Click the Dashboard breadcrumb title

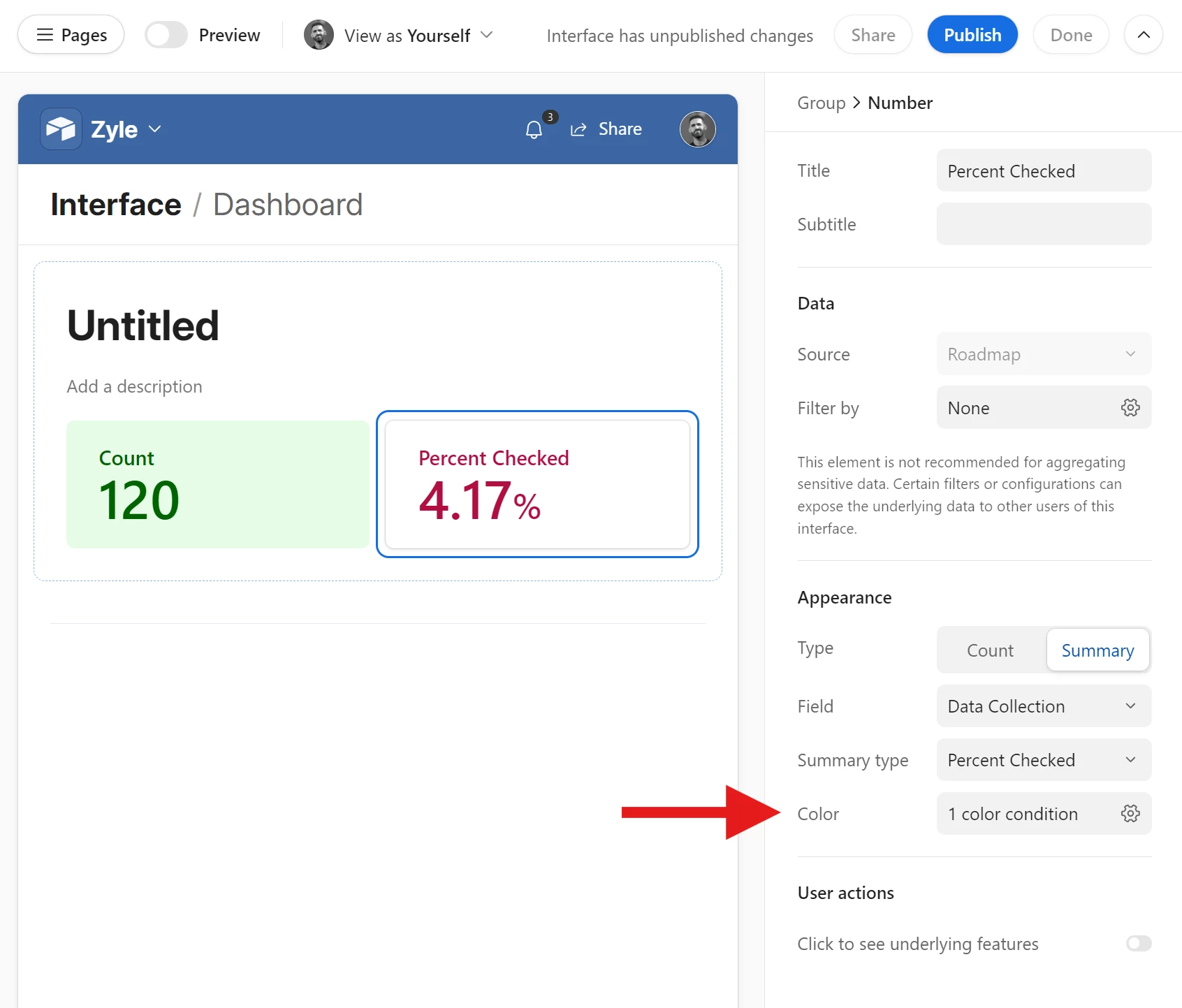point(288,205)
